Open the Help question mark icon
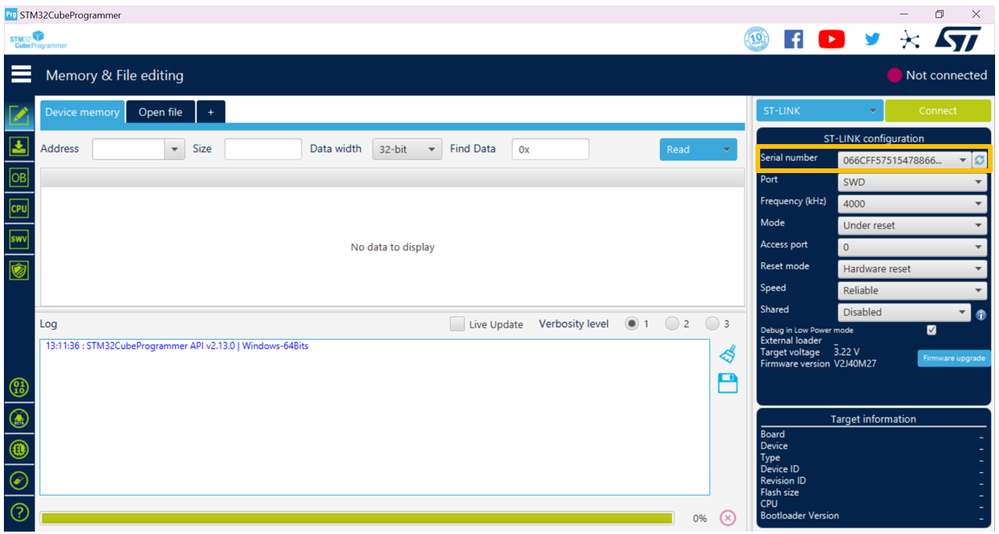 click(x=20, y=512)
